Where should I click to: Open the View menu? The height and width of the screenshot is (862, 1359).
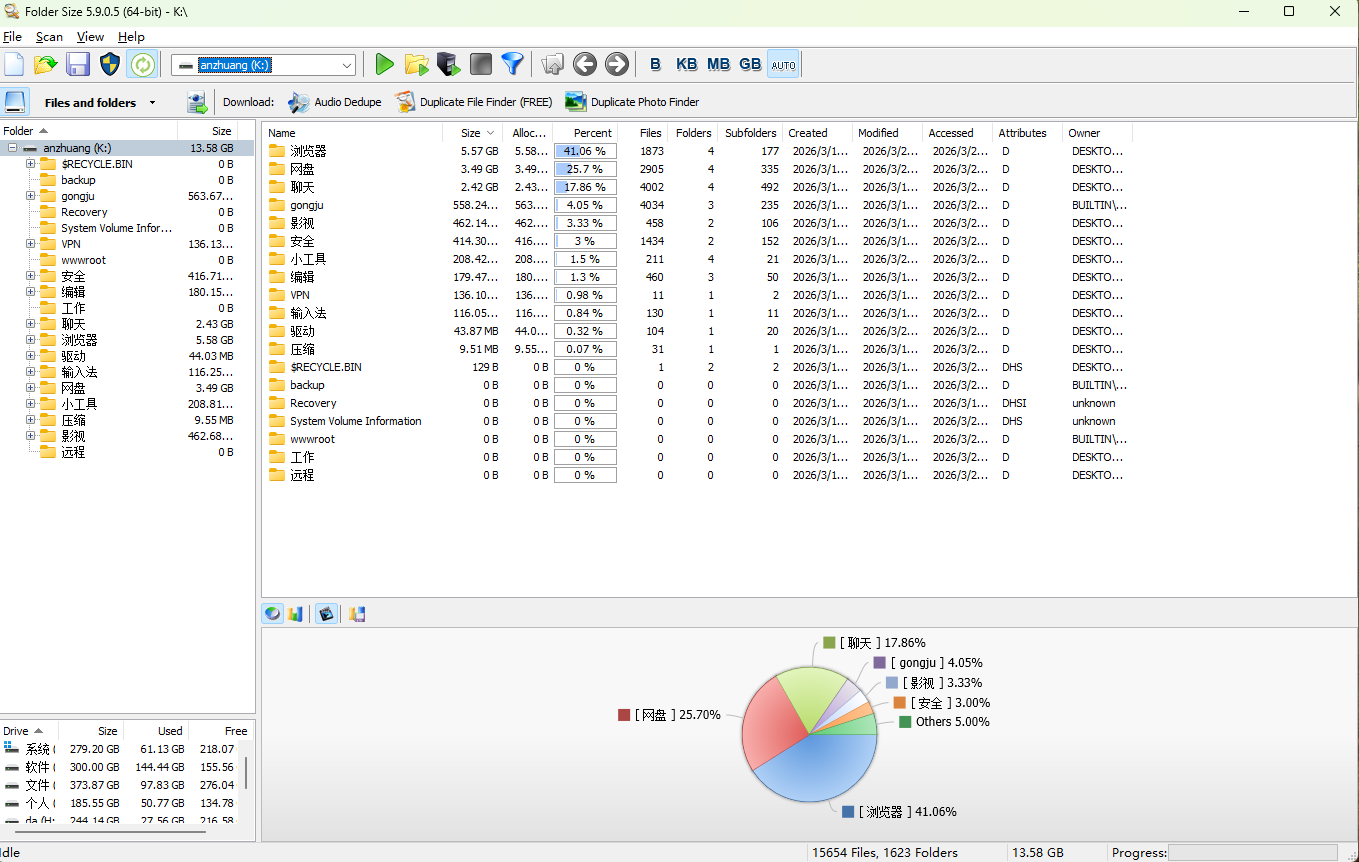pos(90,37)
